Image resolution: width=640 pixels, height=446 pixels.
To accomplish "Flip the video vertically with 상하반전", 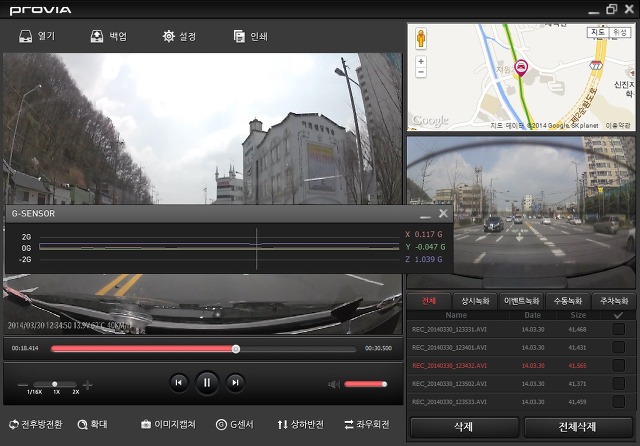I will pyautogui.click(x=300, y=425).
